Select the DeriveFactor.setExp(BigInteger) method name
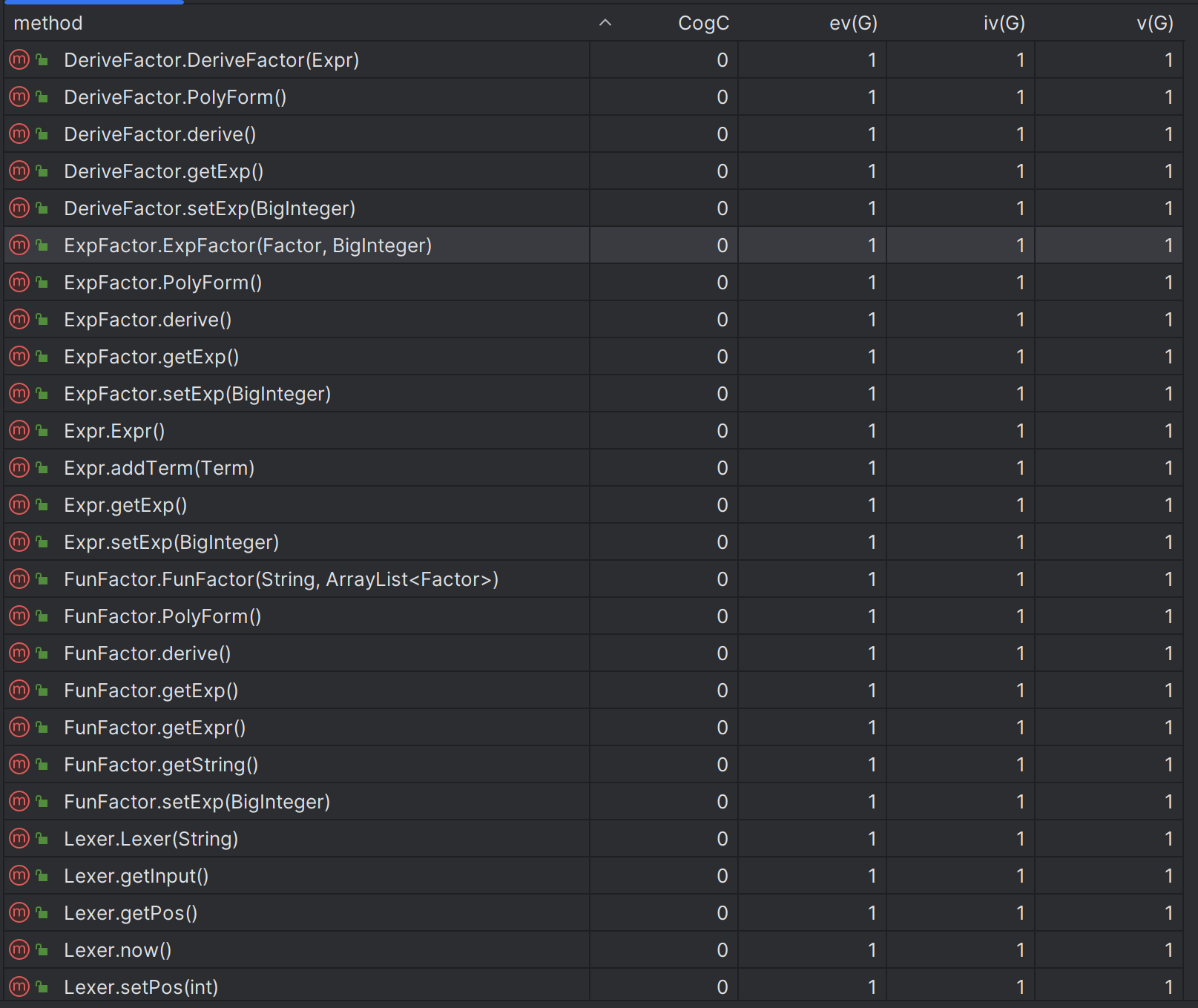Viewport: 1198px width, 1008px height. (x=210, y=208)
